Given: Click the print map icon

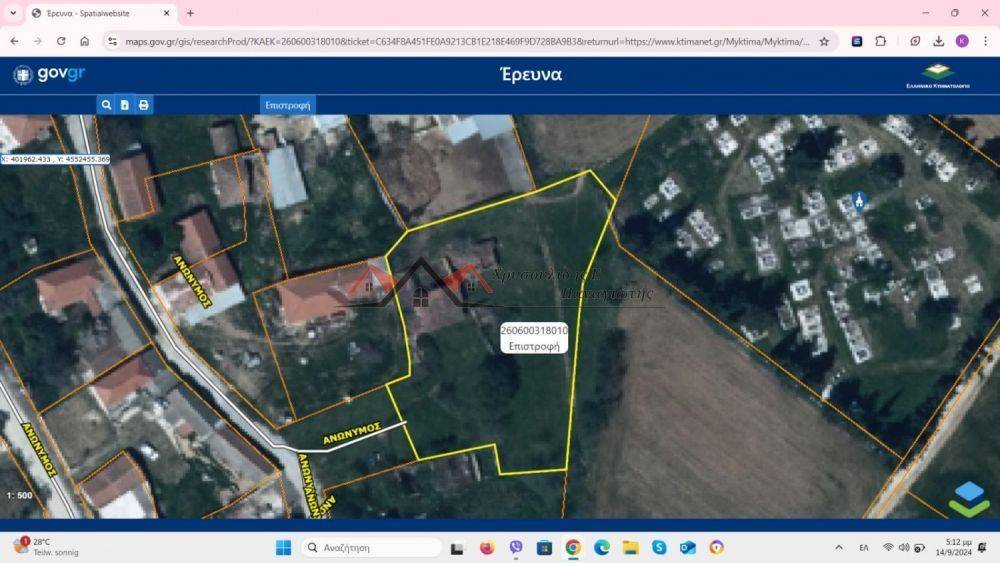Looking at the screenshot, I should (x=144, y=105).
